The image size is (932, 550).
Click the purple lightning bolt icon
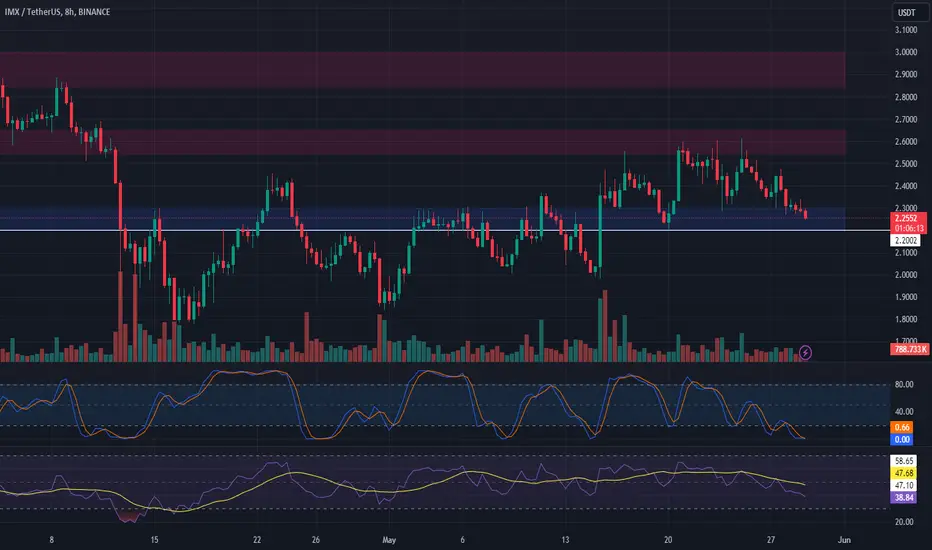tap(805, 353)
